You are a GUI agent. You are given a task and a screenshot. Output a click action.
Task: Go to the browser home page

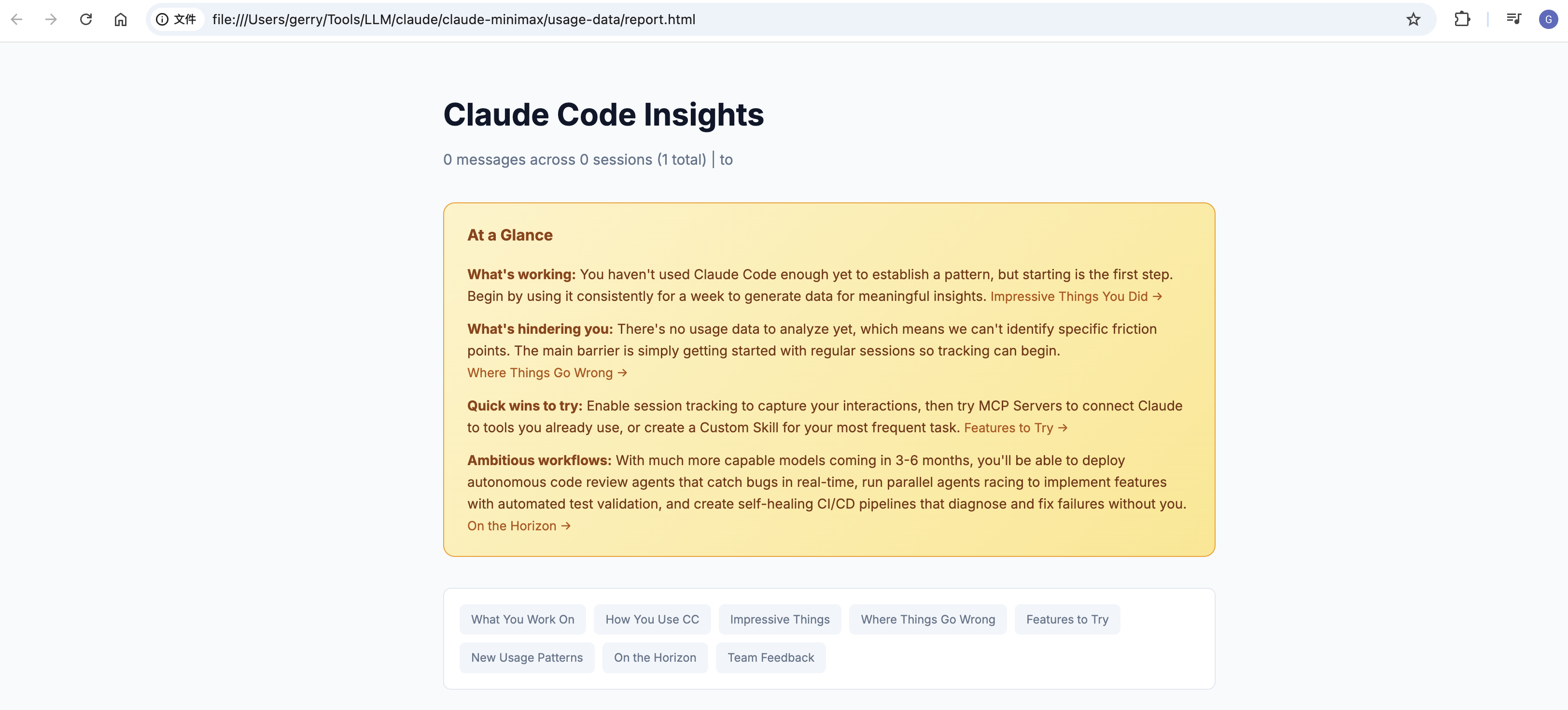click(121, 19)
